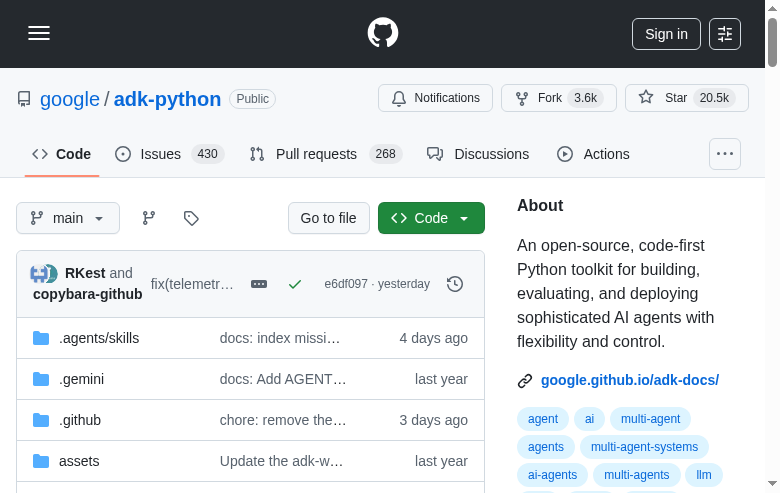
Task: Select the agent topic tag
Action: [543, 419]
